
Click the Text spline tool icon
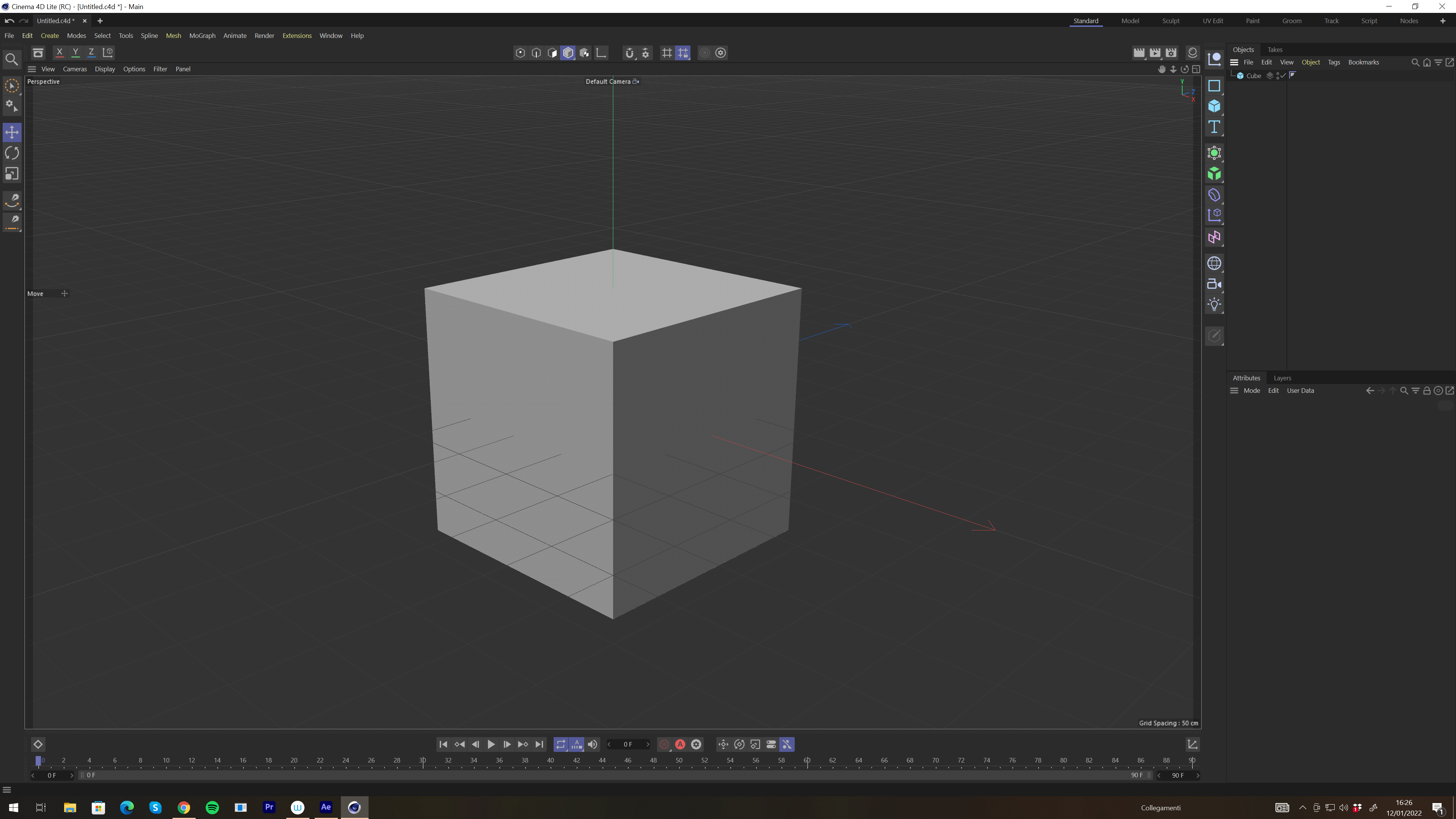1213,127
